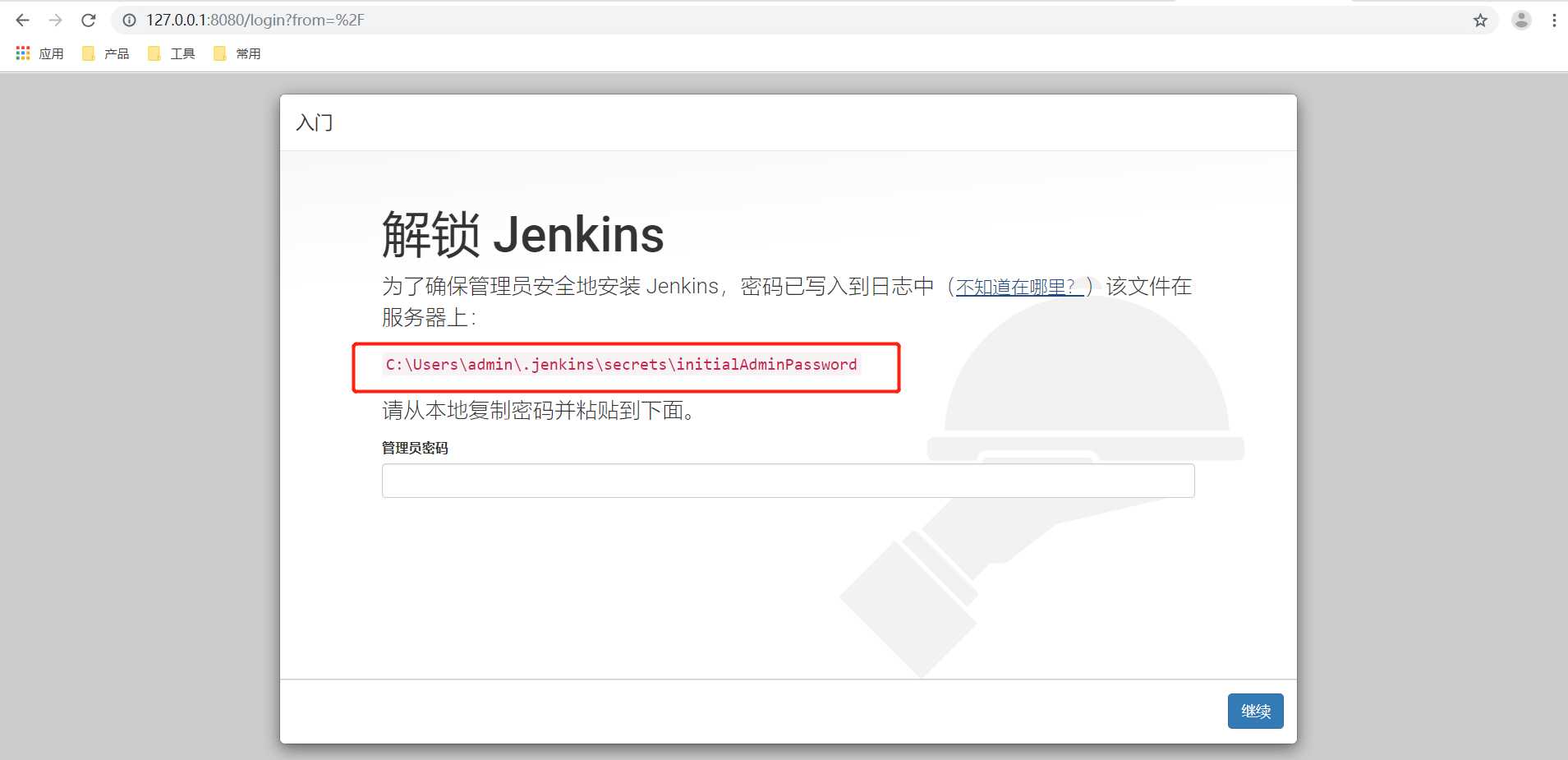Click the 管理员密码 input field
This screenshot has height=760, width=1568.
point(788,481)
